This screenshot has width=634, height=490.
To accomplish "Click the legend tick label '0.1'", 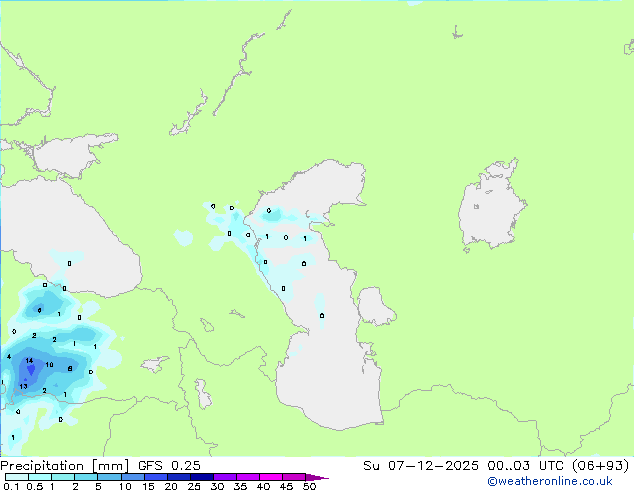I will click(x=11, y=486).
